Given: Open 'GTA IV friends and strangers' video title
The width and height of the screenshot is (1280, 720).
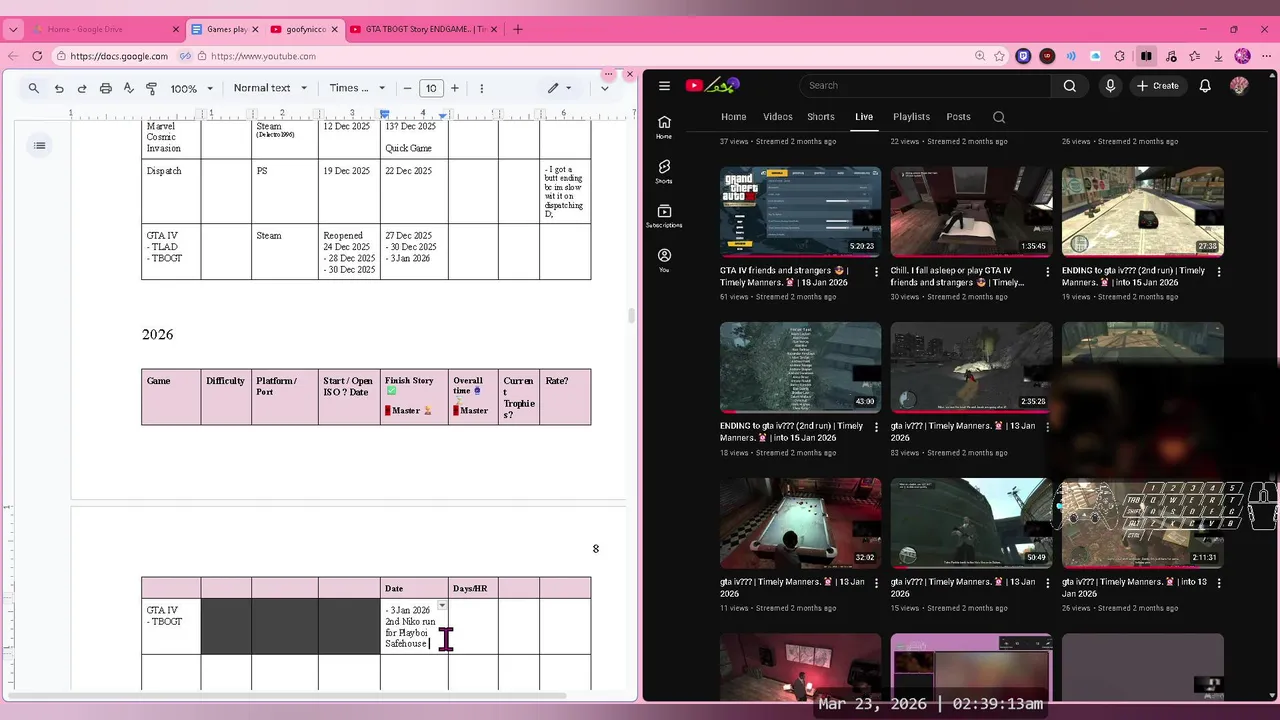Looking at the screenshot, I should click(x=784, y=276).
